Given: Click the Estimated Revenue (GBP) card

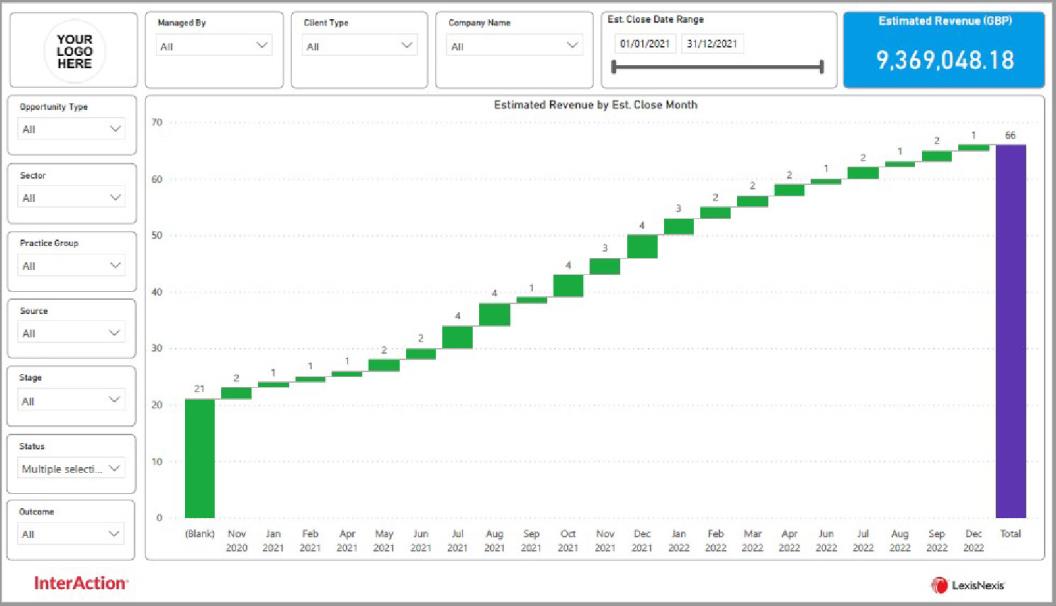Looking at the screenshot, I should tap(944, 50).
